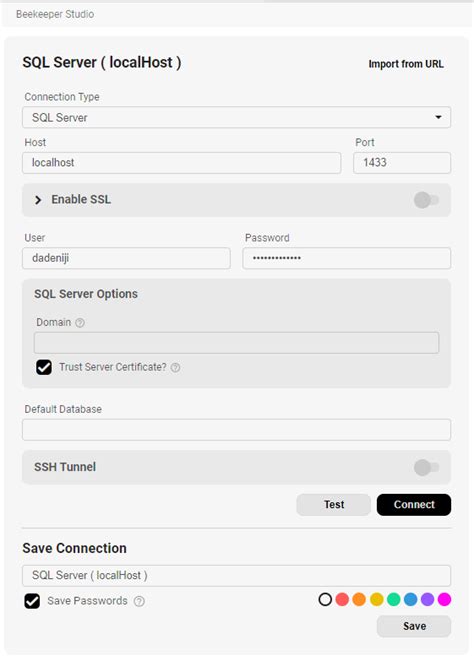Select the white empty color swatch
This screenshot has width=474, height=661.
click(325, 599)
